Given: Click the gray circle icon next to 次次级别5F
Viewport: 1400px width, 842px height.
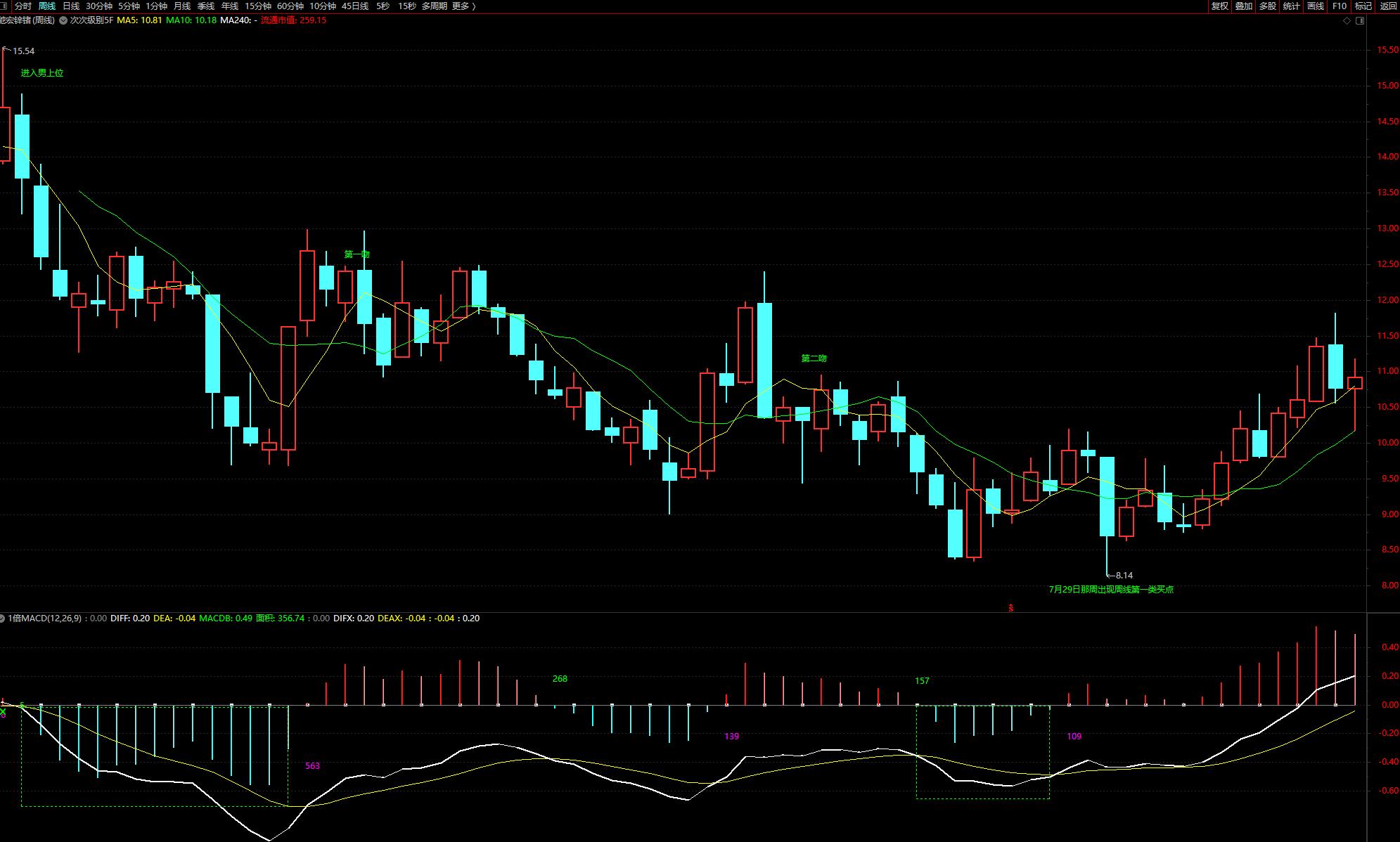Looking at the screenshot, I should (63, 20).
